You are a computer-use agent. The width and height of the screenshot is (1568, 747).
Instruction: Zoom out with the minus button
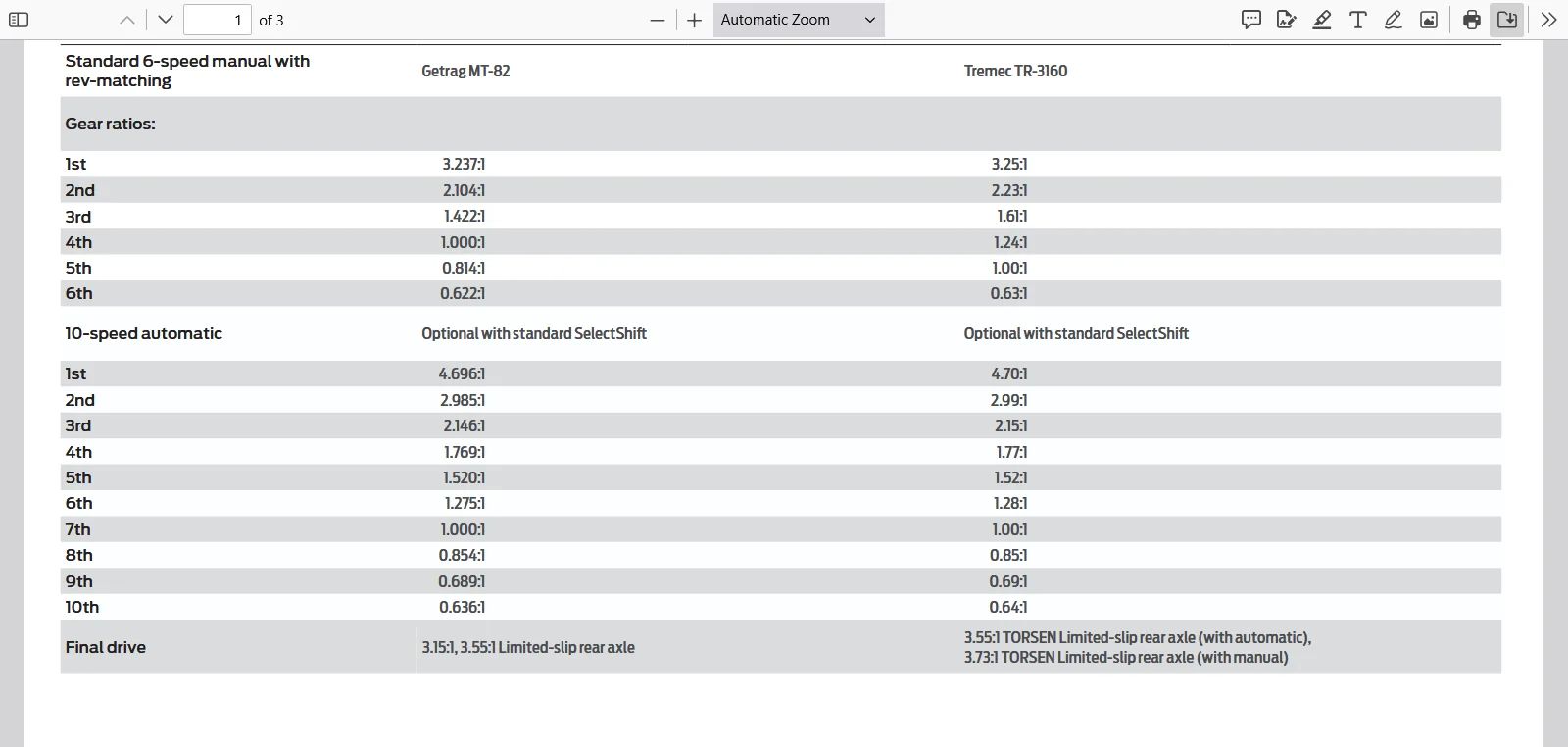658,20
